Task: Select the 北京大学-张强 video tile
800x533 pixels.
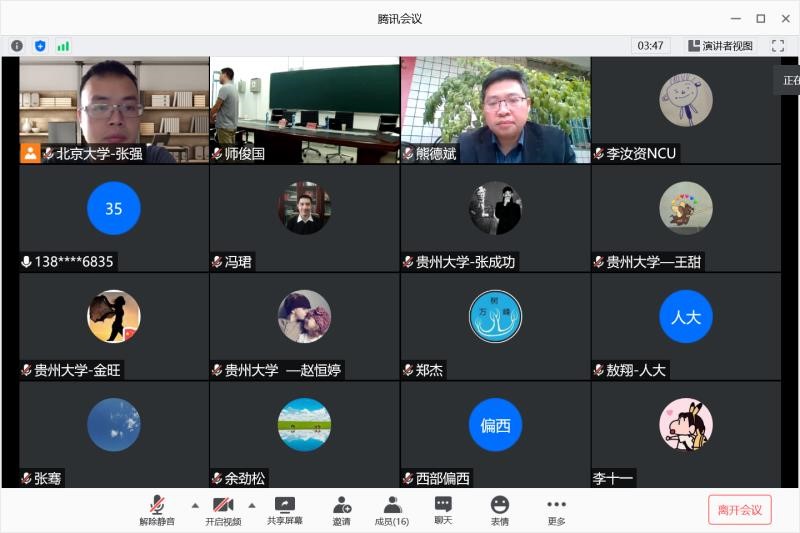Action: [x=113, y=109]
